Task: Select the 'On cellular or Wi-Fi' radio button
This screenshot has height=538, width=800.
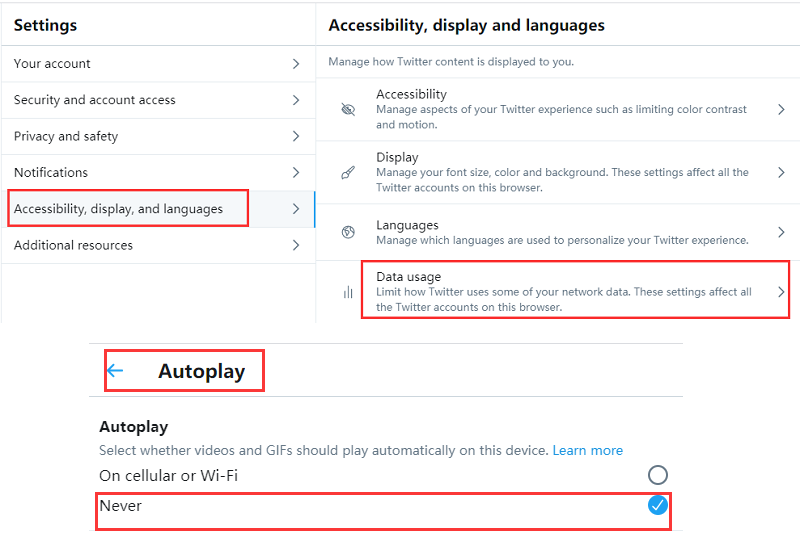Action: point(657,475)
